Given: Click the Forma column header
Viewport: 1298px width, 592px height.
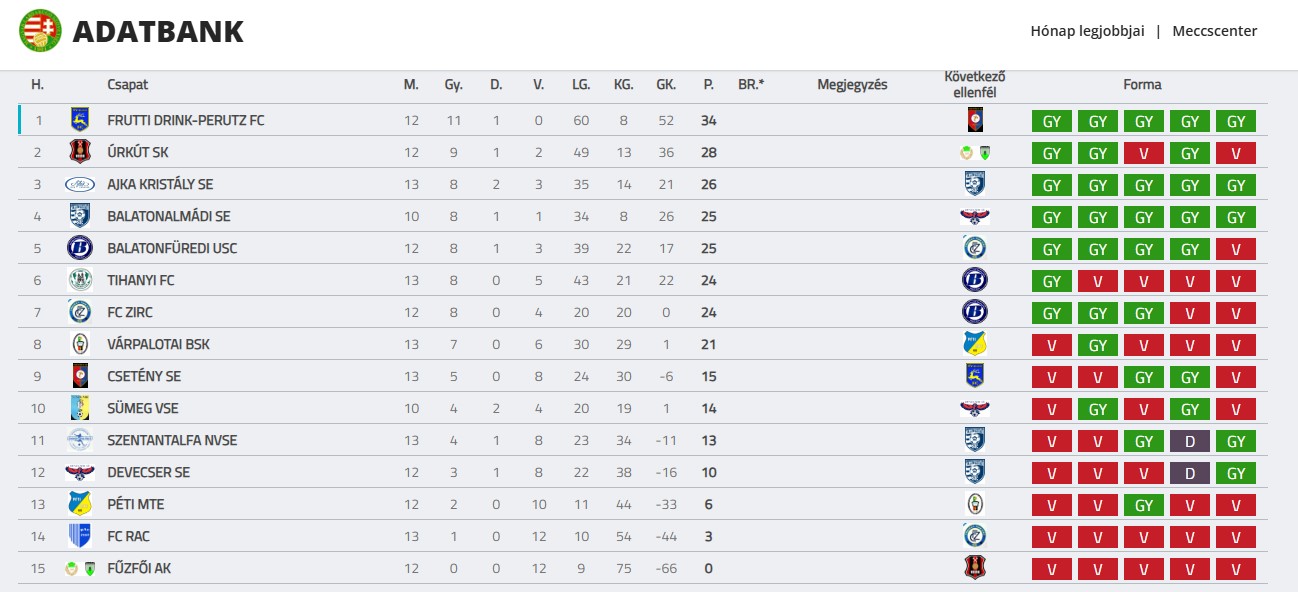Looking at the screenshot, I should [1142, 85].
